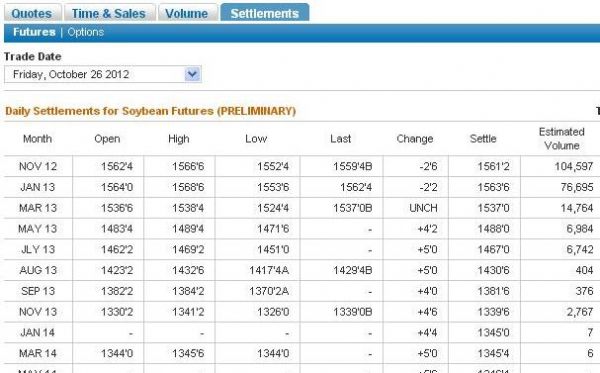Open the Quotes tab

pyautogui.click(x=33, y=13)
